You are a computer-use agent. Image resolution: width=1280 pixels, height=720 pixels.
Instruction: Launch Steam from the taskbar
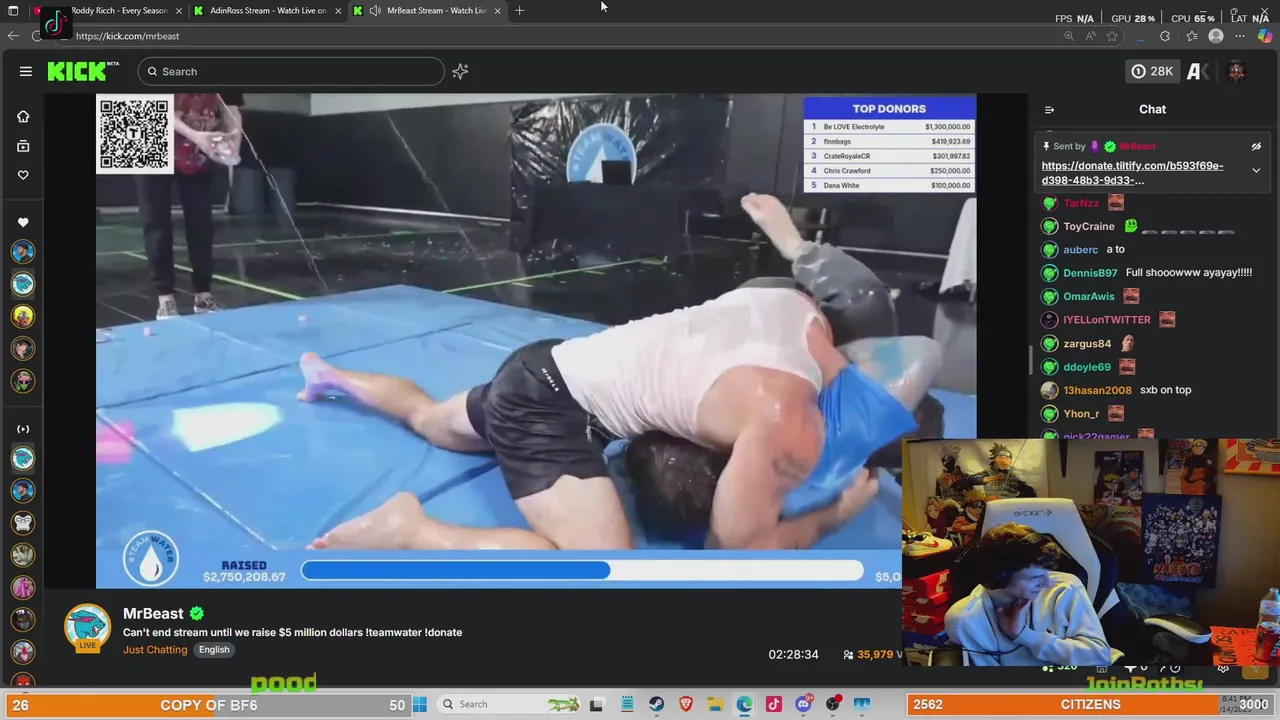(x=657, y=704)
